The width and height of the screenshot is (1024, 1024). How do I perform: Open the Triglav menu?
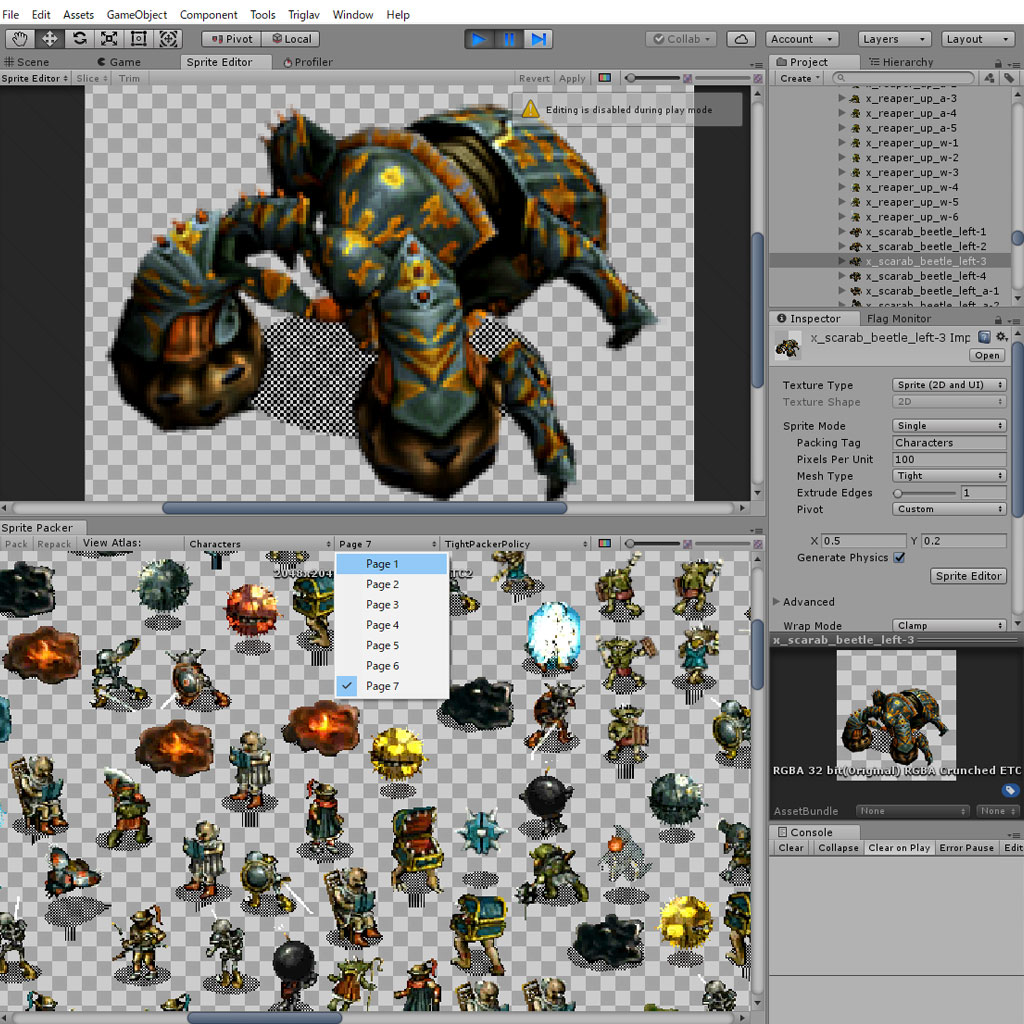[304, 14]
